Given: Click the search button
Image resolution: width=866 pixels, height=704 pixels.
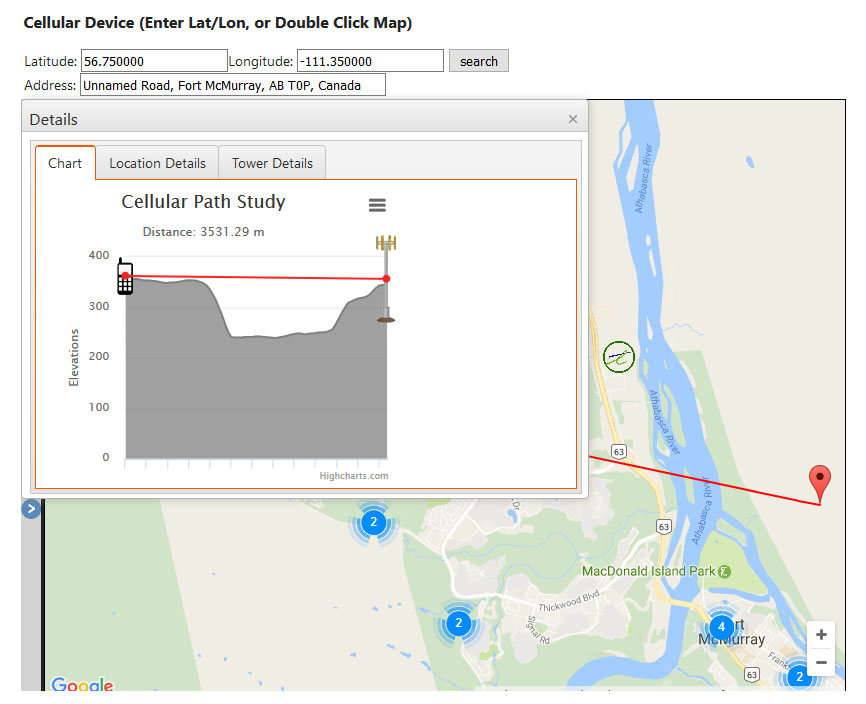Looking at the screenshot, I should pos(478,61).
